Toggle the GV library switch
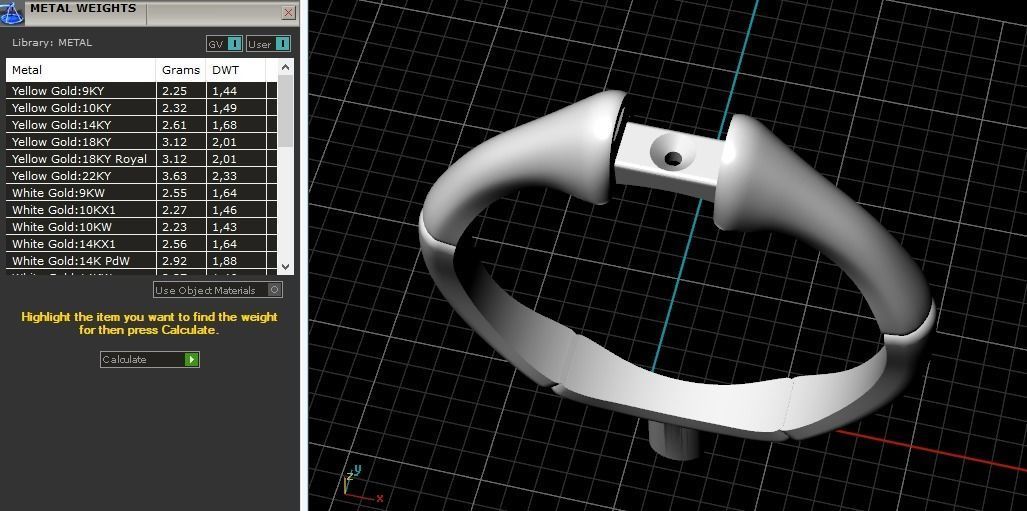 (225, 44)
